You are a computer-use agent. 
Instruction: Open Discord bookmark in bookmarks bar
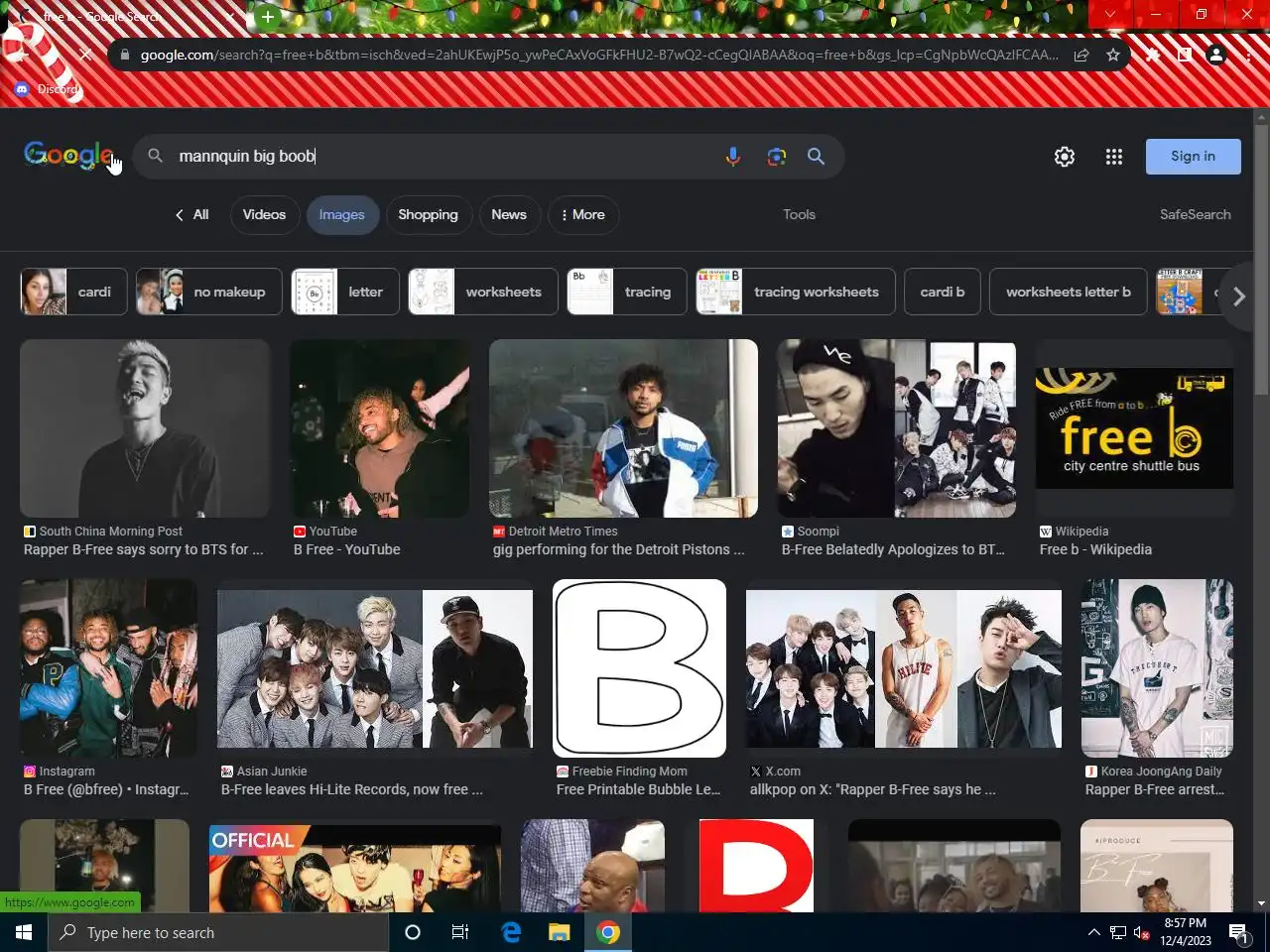tap(48, 89)
